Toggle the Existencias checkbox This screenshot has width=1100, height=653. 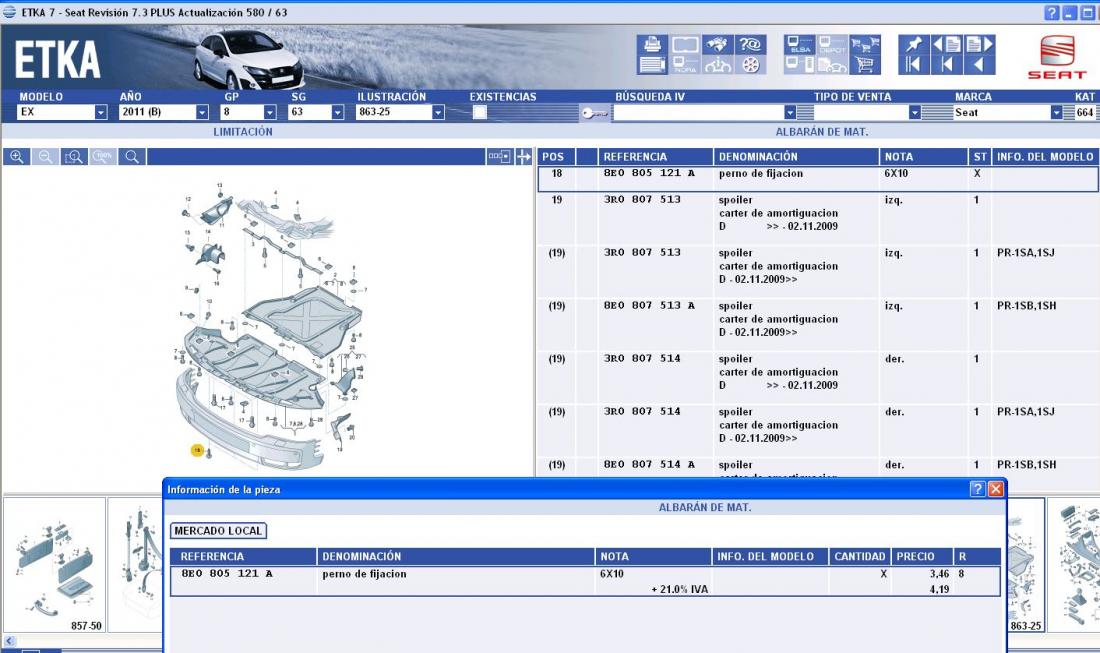pos(480,112)
